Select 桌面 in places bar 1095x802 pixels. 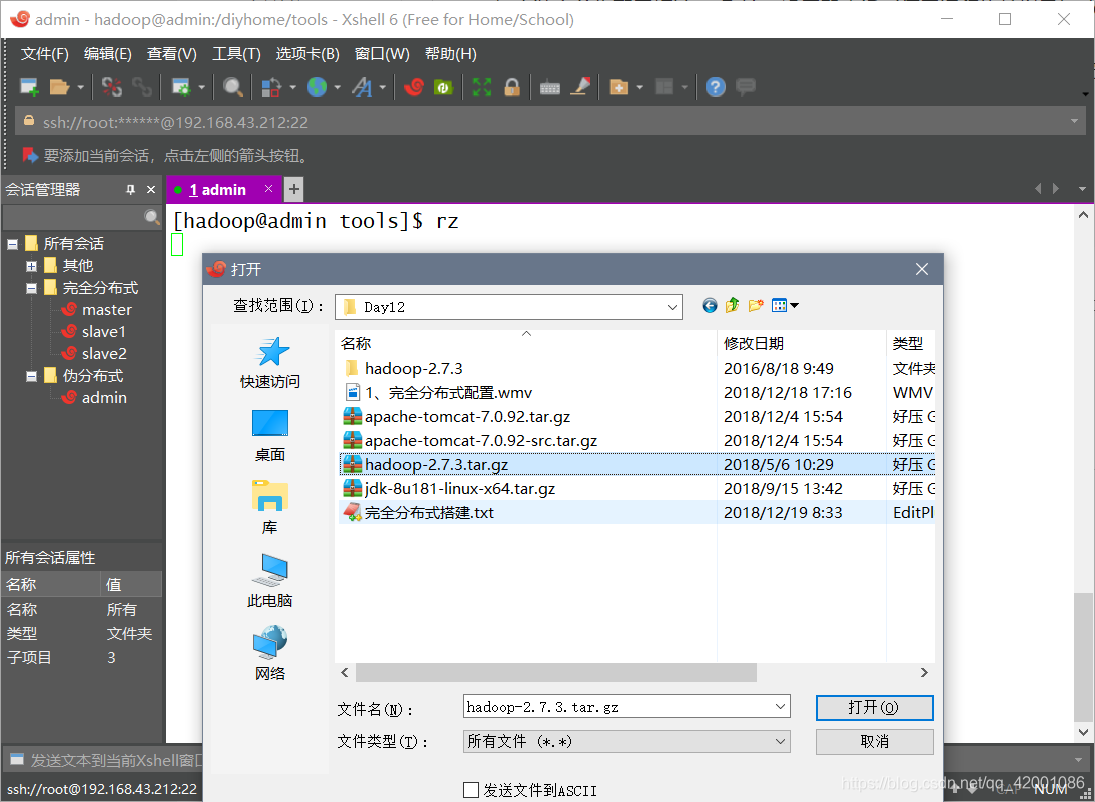pyautogui.click(x=270, y=436)
